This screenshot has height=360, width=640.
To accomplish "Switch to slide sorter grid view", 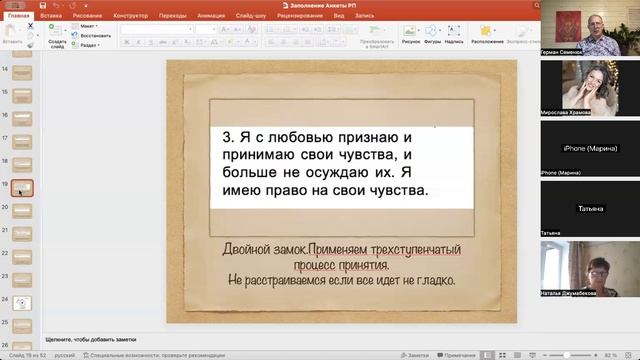I will click(502, 356).
